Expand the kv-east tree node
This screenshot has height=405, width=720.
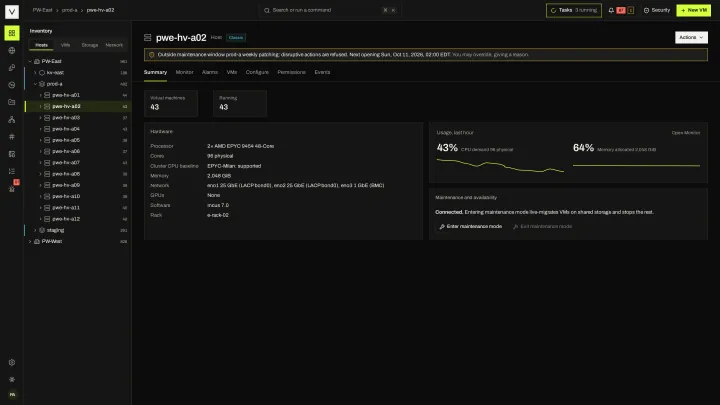click(x=35, y=73)
